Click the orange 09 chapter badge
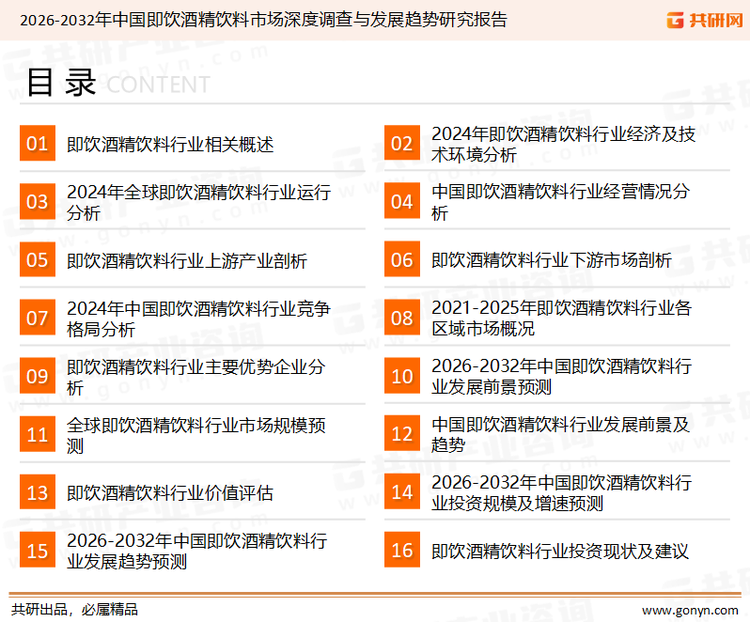The width and height of the screenshot is (750, 622). click(x=37, y=376)
